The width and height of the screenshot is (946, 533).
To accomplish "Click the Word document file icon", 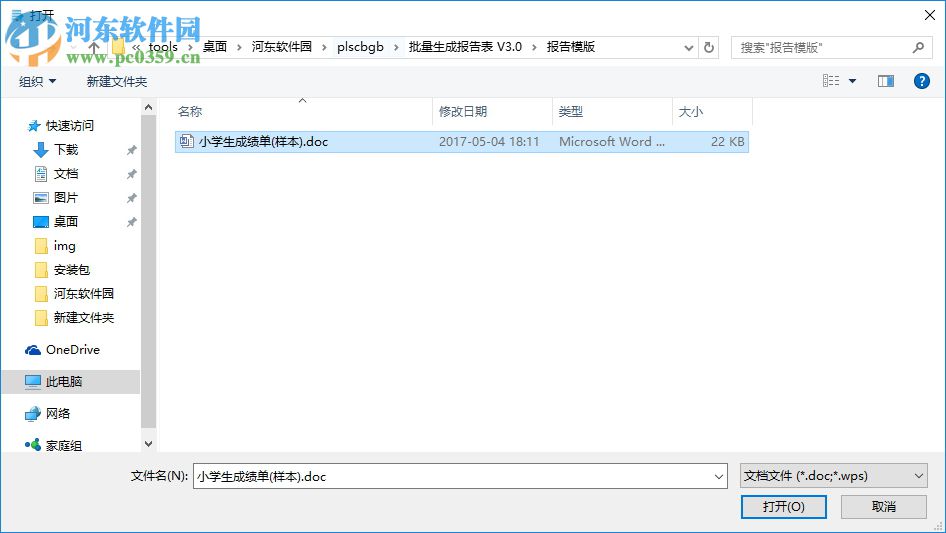I will pos(186,142).
